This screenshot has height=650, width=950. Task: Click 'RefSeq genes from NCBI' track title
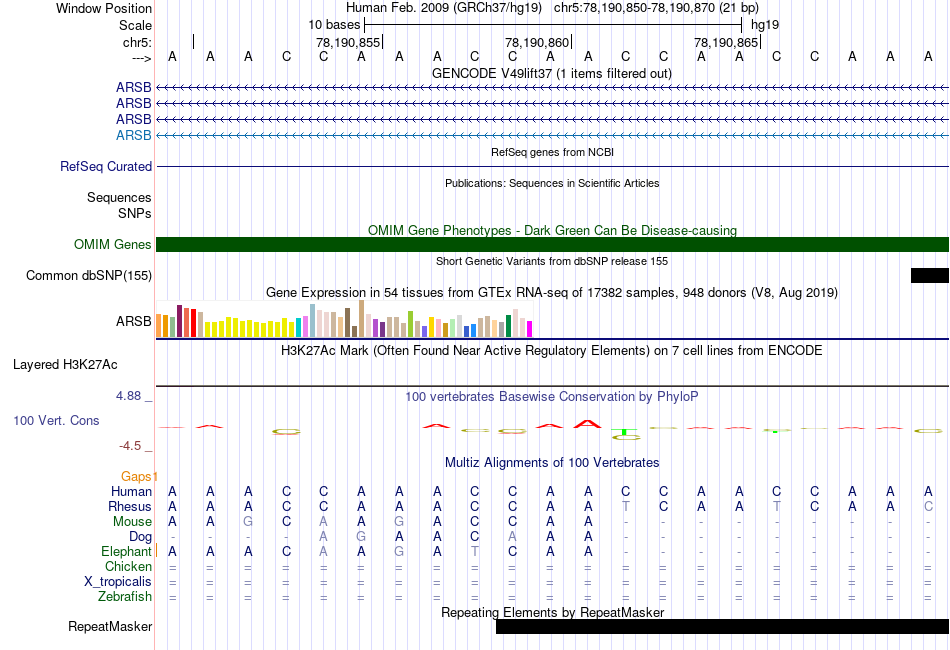point(552,152)
